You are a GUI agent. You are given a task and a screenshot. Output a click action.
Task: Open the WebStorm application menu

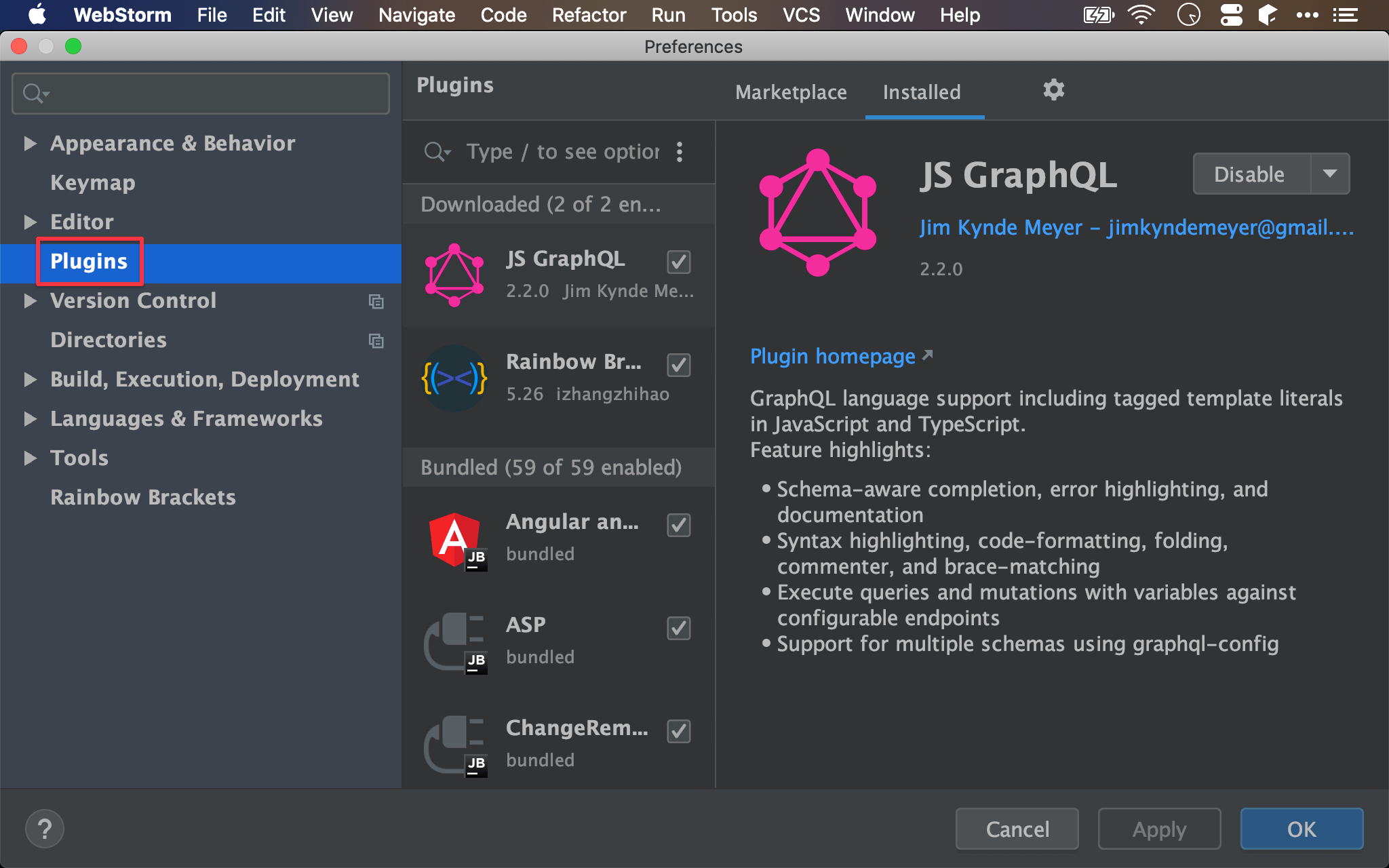tap(123, 15)
